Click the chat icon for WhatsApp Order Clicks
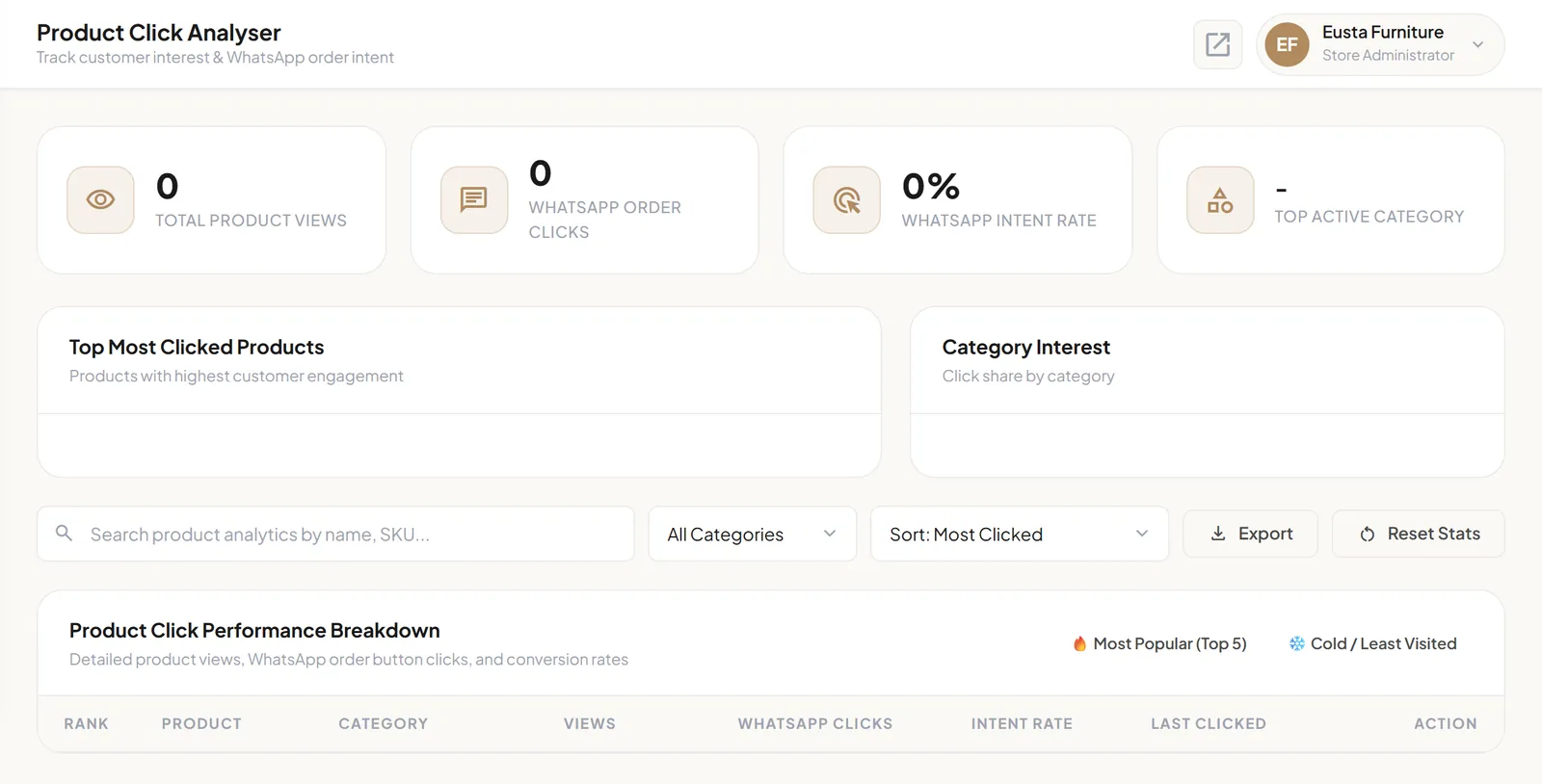The image size is (1542, 784). click(473, 199)
